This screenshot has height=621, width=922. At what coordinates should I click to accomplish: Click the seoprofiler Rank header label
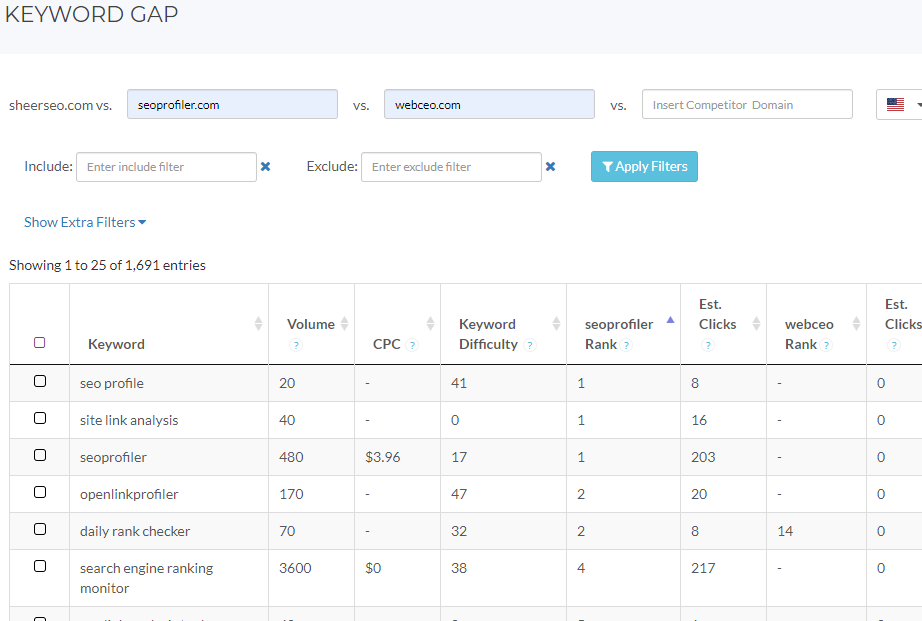pyautogui.click(x=619, y=334)
